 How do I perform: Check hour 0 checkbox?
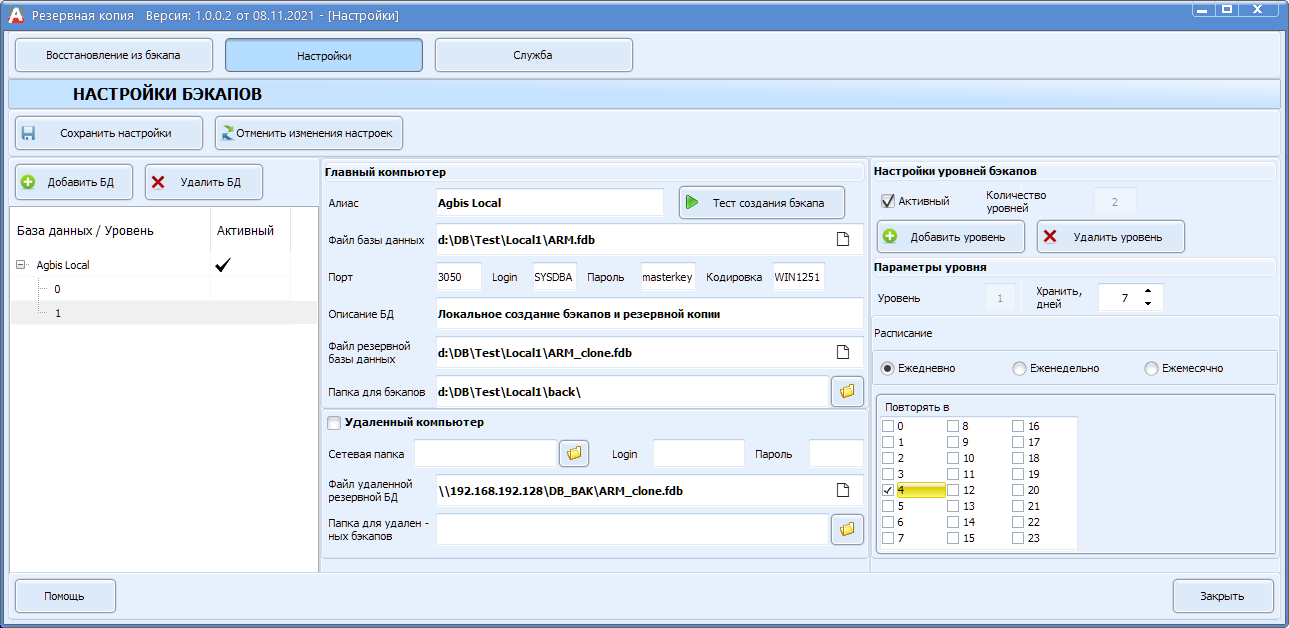pyautogui.click(x=888, y=426)
